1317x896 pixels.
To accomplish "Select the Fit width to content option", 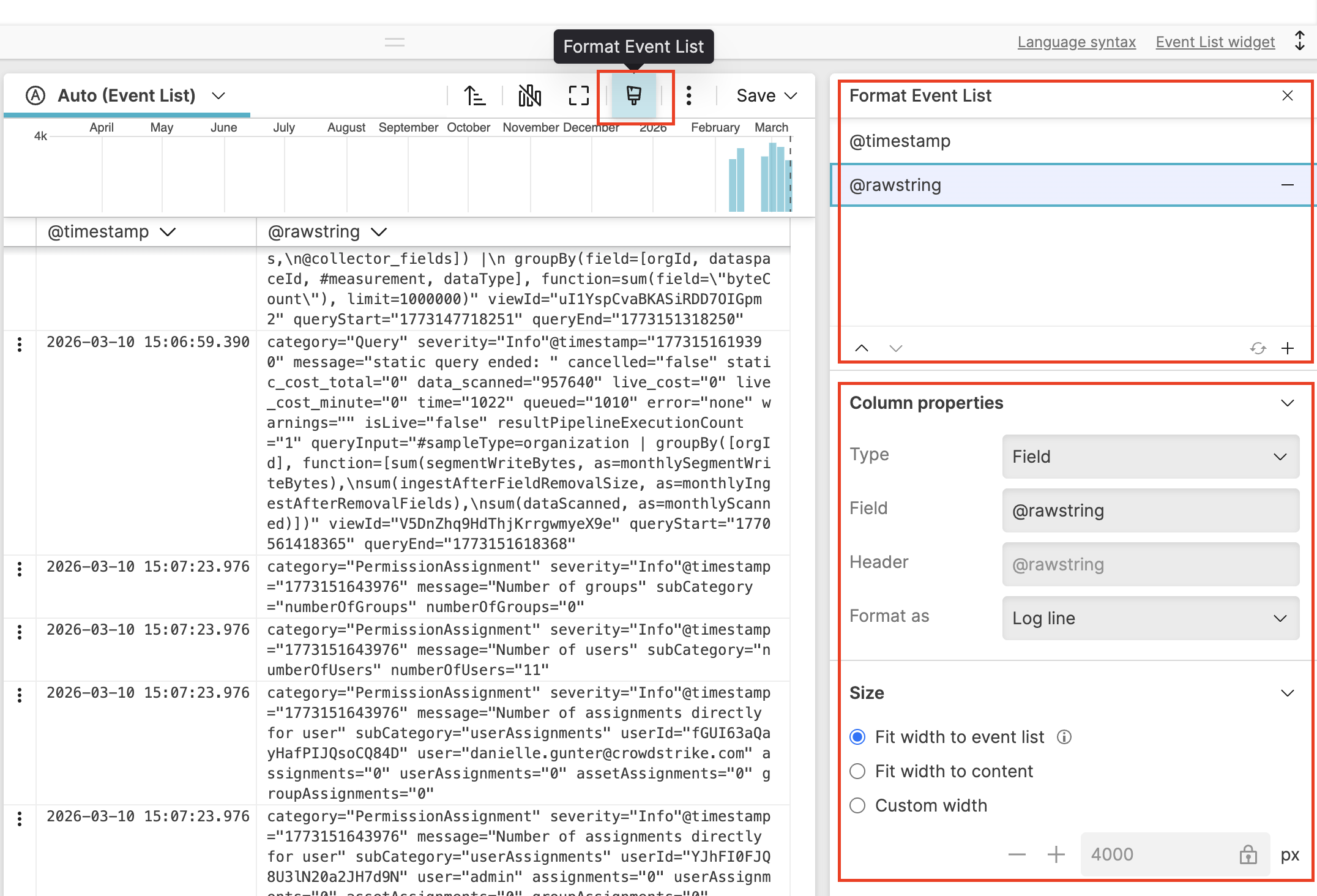I will [x=857, y=771].
